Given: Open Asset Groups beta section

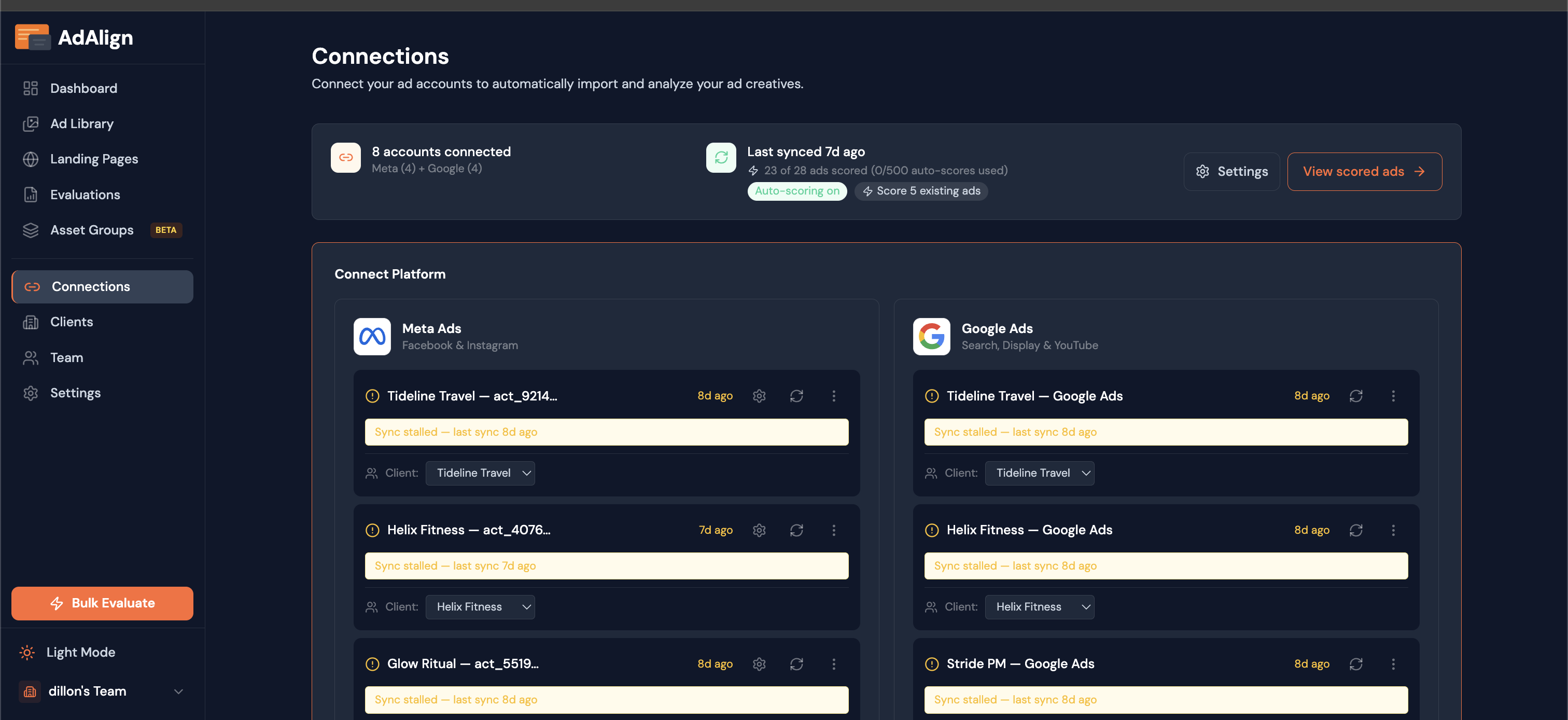Looking at the screenshot, I should [x=102, y=230].
